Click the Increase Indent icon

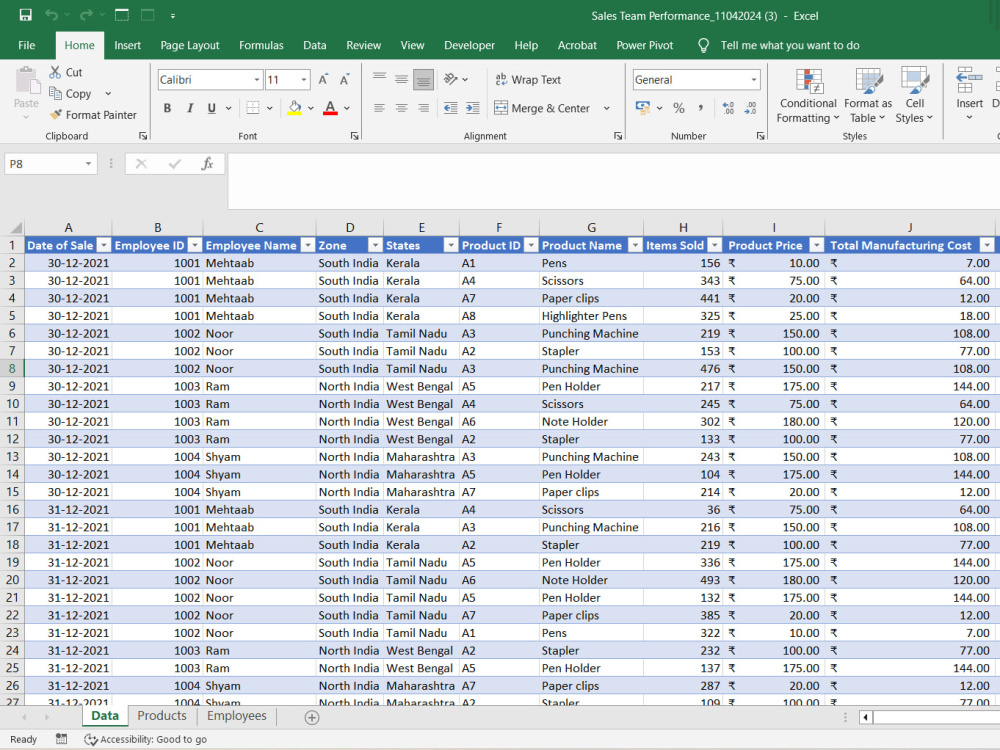[x=473, y=108]
